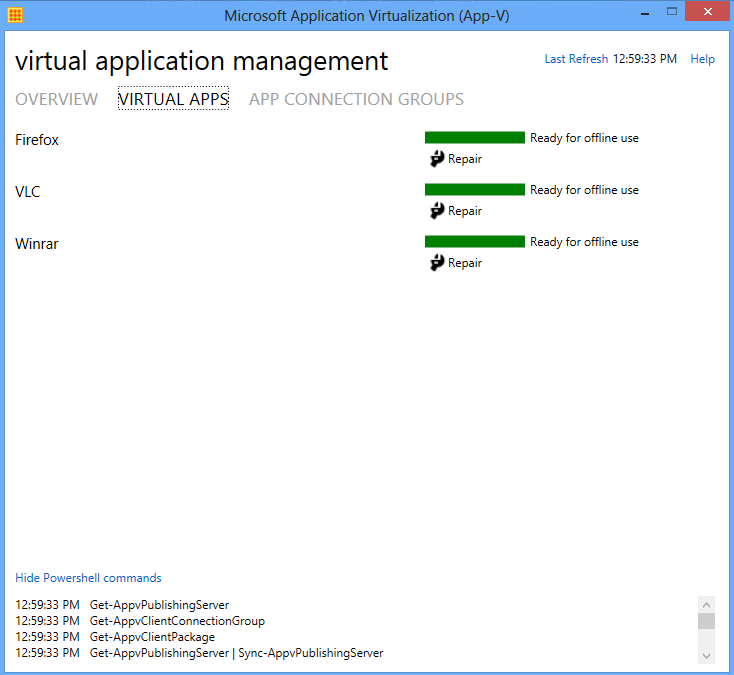Switch to the Overview tab
734x675 pixels.
56,99
